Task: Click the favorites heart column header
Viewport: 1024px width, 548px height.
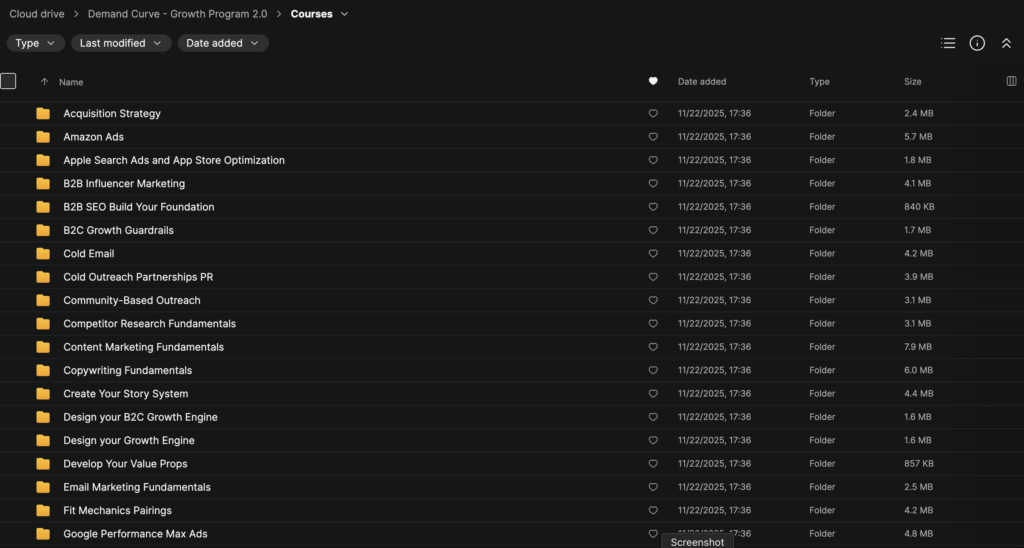Action: [x=653, y=81]
